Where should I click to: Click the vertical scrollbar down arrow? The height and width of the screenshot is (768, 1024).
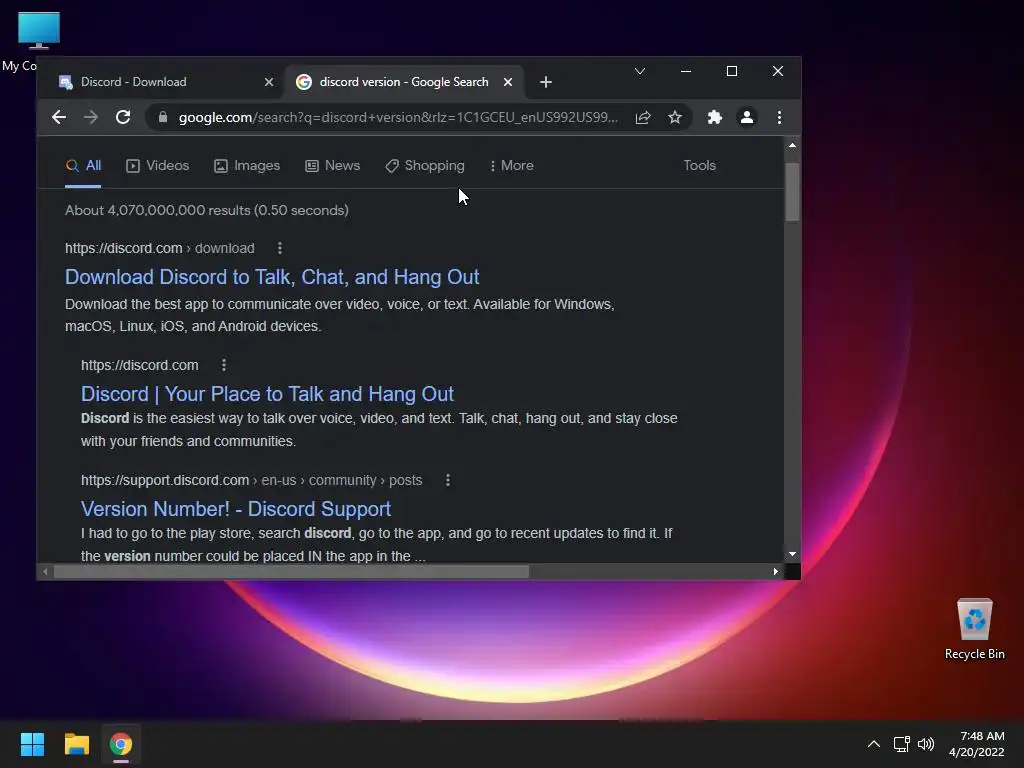[x=792, y=554]
